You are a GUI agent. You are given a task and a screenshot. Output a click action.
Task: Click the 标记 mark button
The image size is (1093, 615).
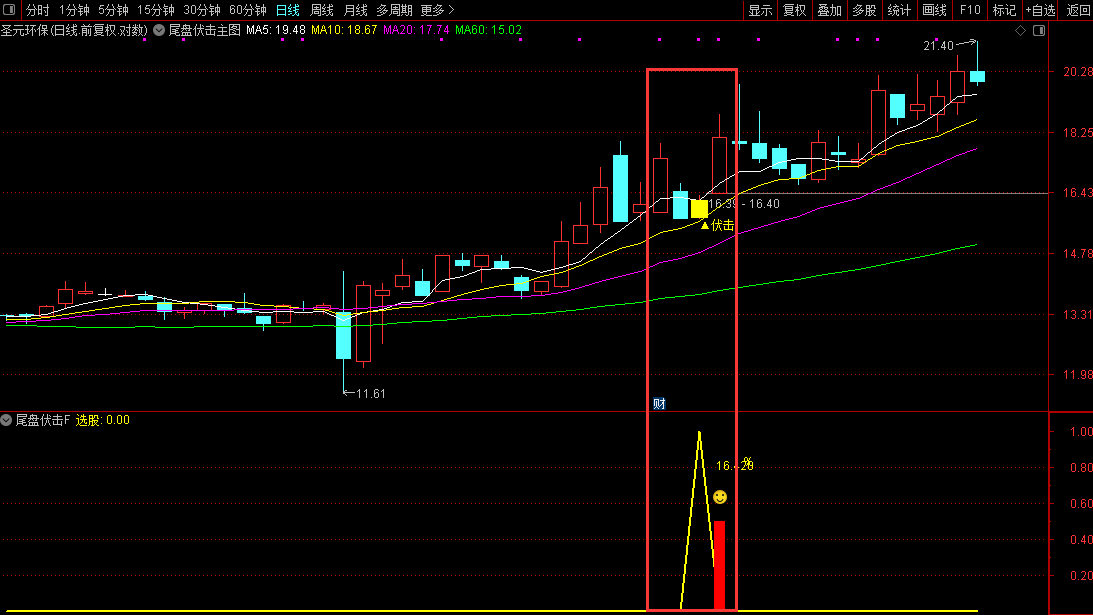pyautogui.click(x=1004, y=10)
